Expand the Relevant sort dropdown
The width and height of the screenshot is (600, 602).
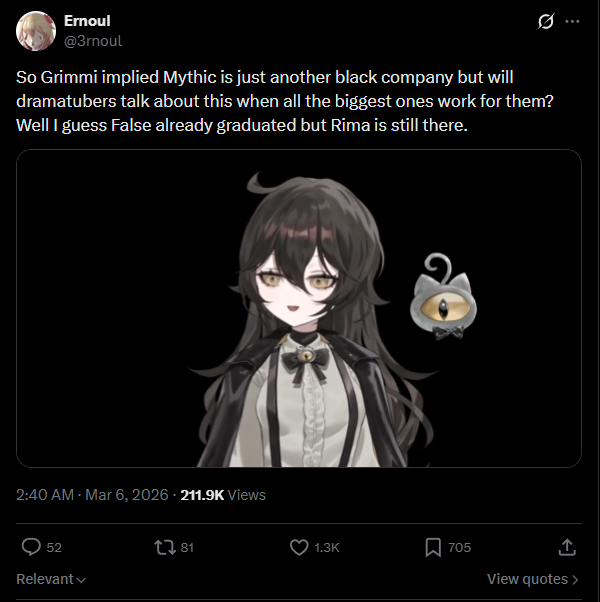tap(51, 579)
